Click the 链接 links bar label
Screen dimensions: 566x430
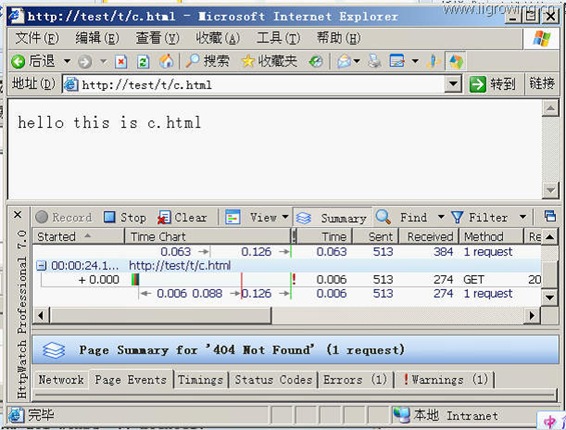pyautogui.click(x=542, y=84)
